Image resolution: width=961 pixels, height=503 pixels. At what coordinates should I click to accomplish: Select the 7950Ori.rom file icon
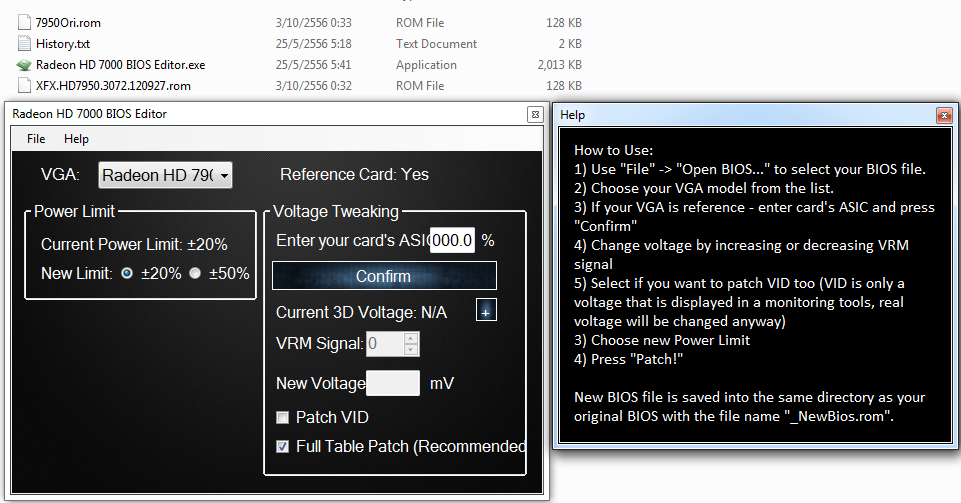24,23
